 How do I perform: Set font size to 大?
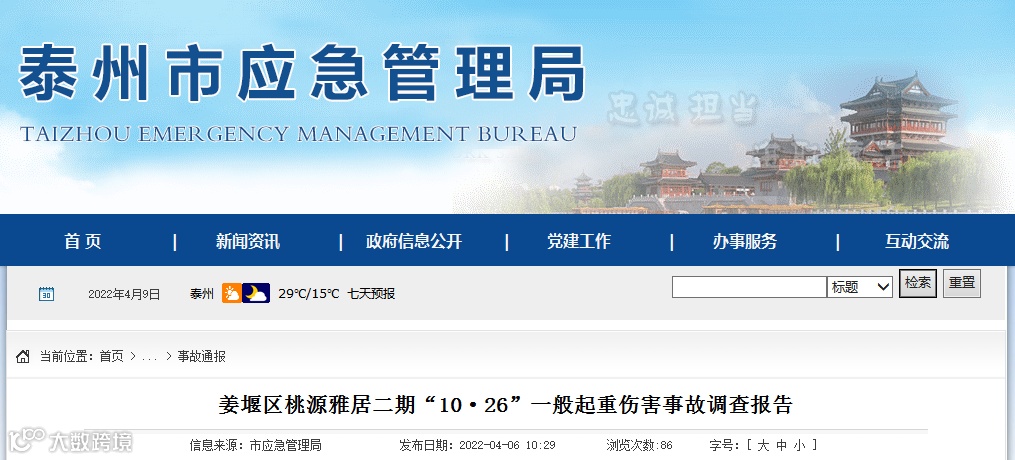(763, 445)
